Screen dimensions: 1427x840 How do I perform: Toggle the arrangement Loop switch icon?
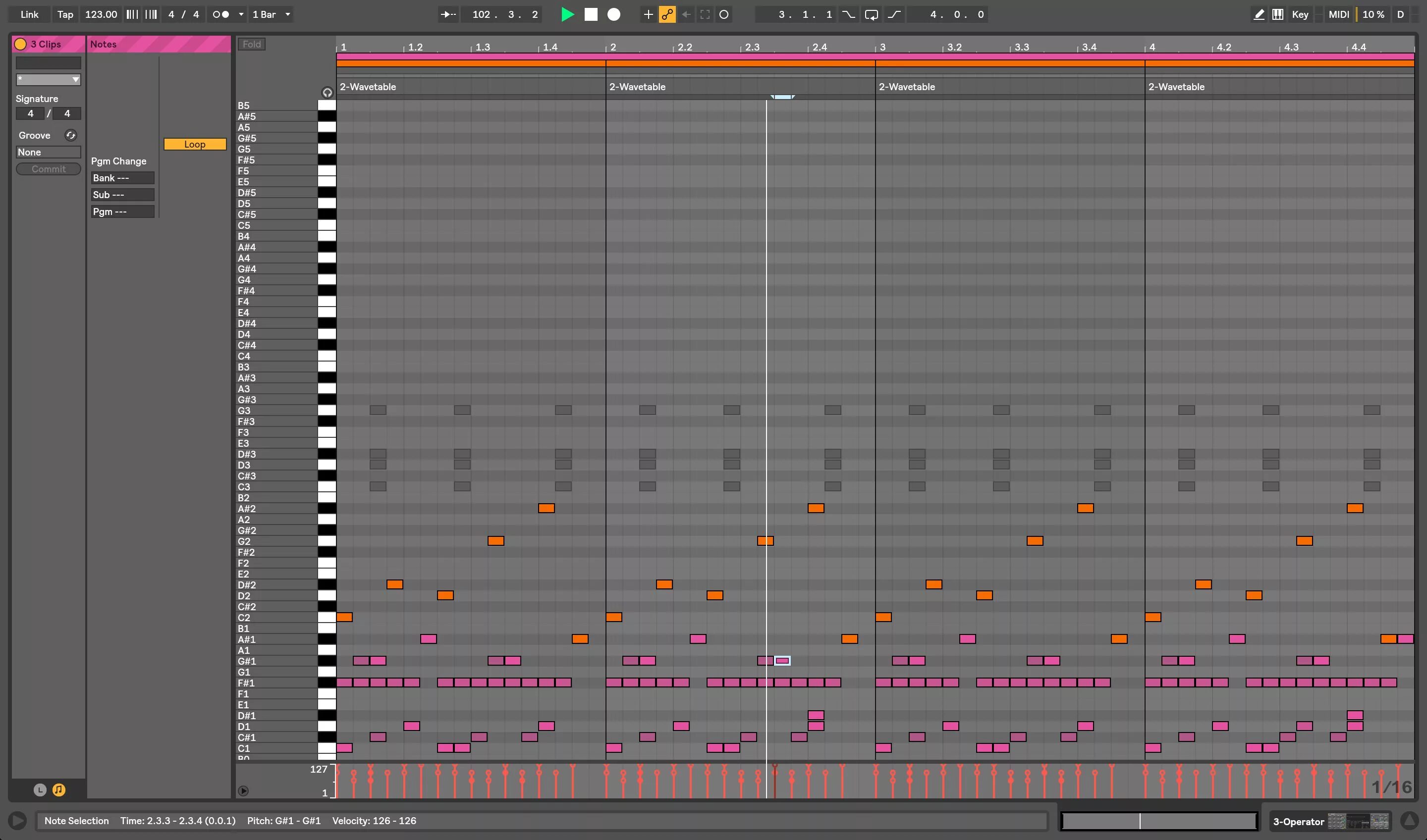[872, 14]
